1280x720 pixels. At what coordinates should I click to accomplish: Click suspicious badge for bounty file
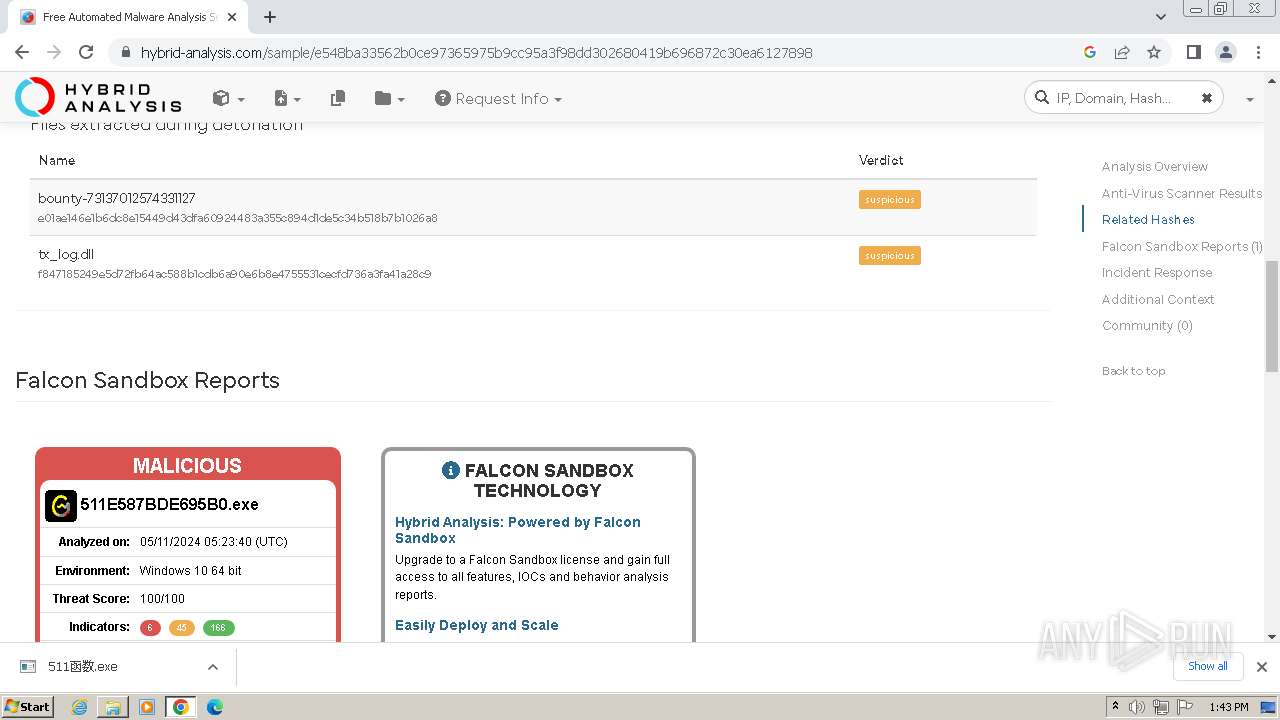889,199
